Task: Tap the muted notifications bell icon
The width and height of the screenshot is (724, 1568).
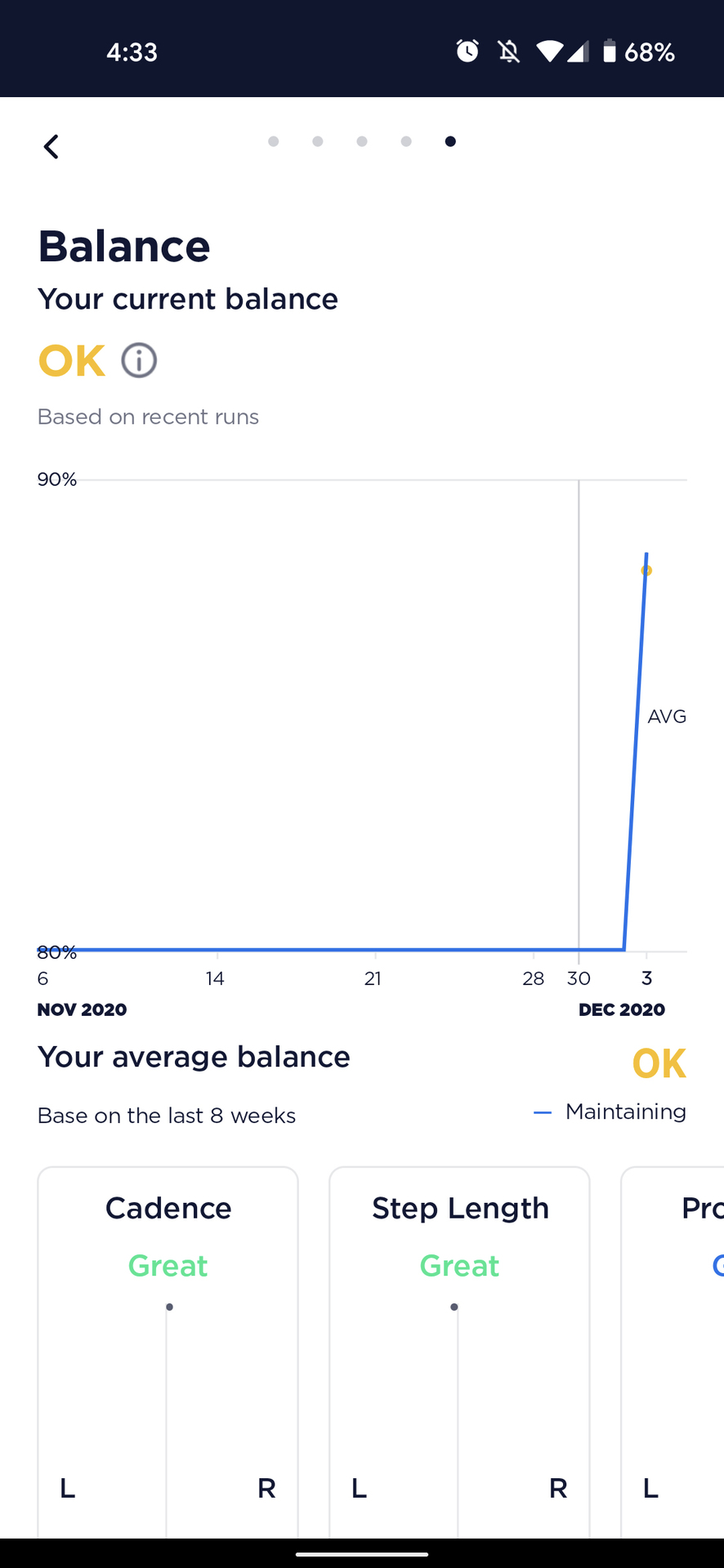Action: tap(509, 52)
